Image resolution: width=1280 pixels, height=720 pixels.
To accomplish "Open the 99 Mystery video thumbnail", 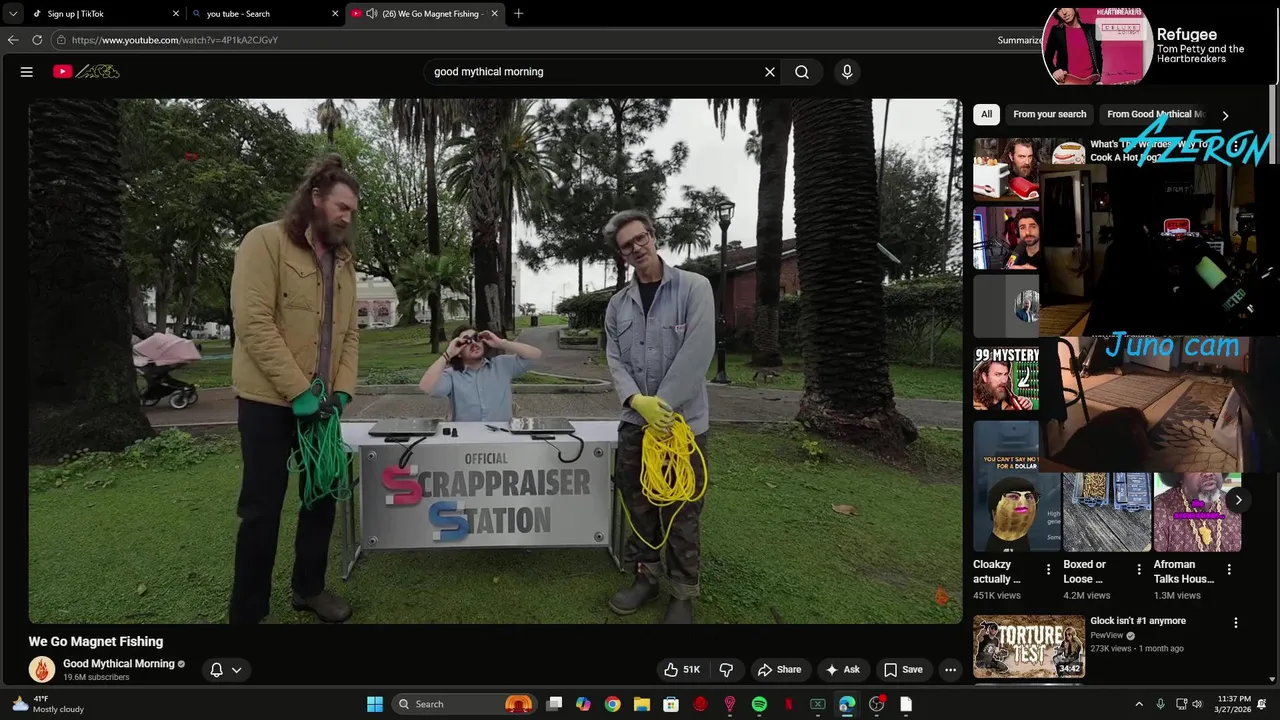I will pos(1007,379).
